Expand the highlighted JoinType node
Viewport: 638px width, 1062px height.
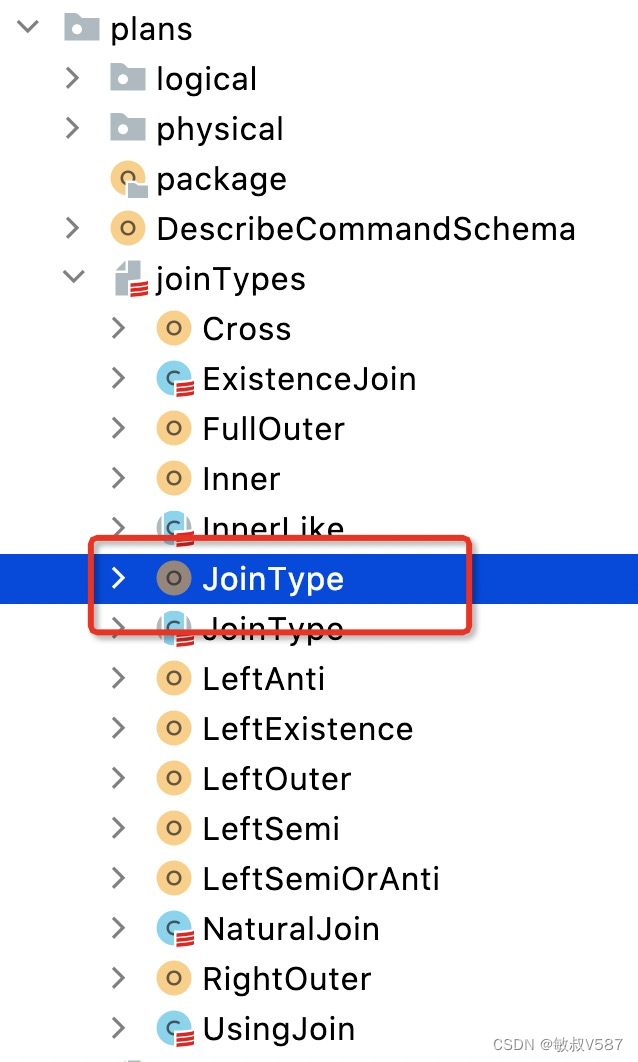click(x=119, y=578)
